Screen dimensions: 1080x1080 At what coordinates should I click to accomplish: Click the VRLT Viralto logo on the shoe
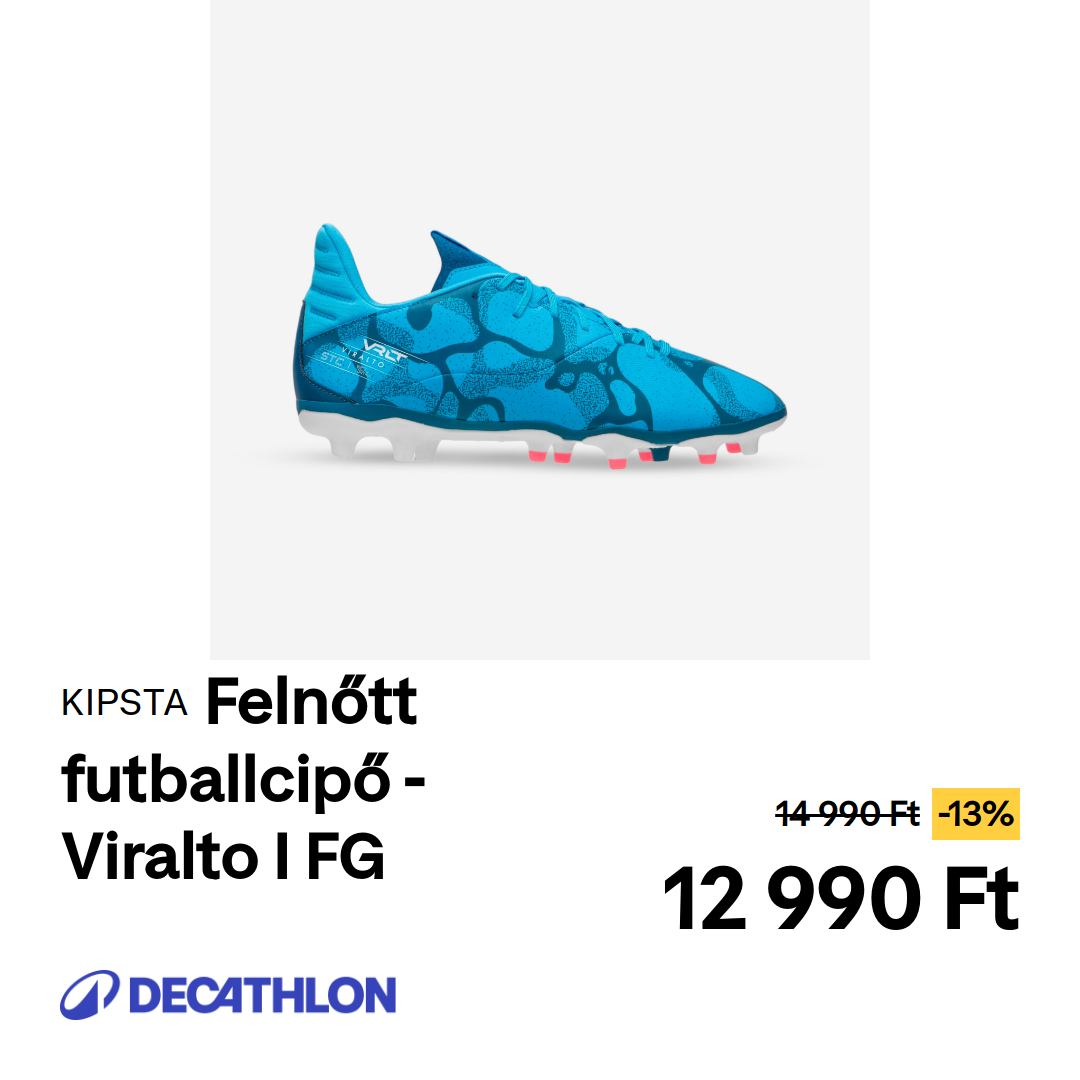367,355
